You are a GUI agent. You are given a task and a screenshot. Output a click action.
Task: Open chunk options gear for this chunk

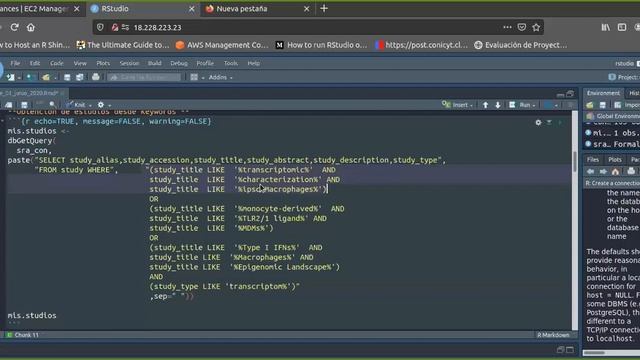pyautogui.click(x=538, y=122)
